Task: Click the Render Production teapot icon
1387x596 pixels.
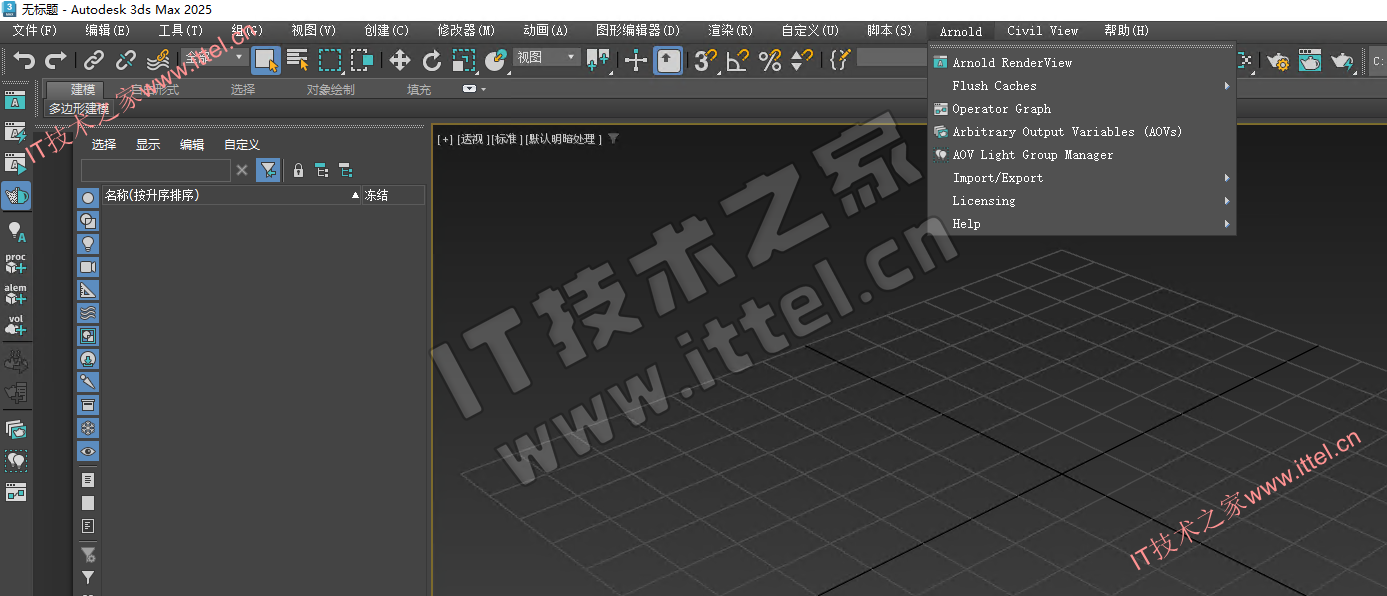Action: (1342, 61)
